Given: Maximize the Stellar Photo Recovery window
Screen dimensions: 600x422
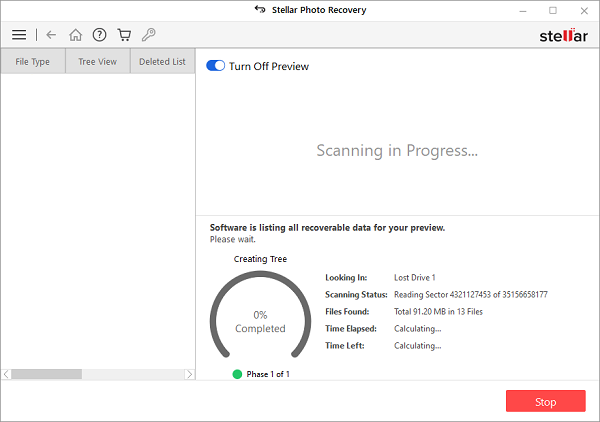Looking at the screenshot, I should (x=553, y=11).
